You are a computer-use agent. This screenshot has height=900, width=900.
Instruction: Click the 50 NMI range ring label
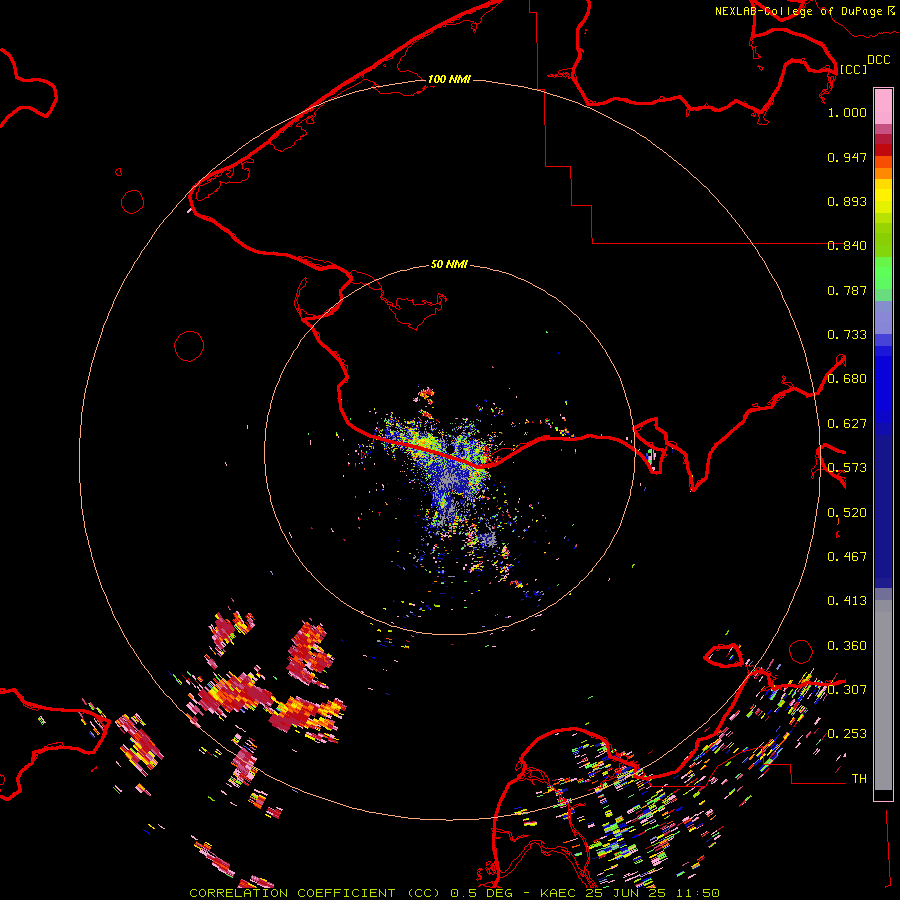point(449,264)
